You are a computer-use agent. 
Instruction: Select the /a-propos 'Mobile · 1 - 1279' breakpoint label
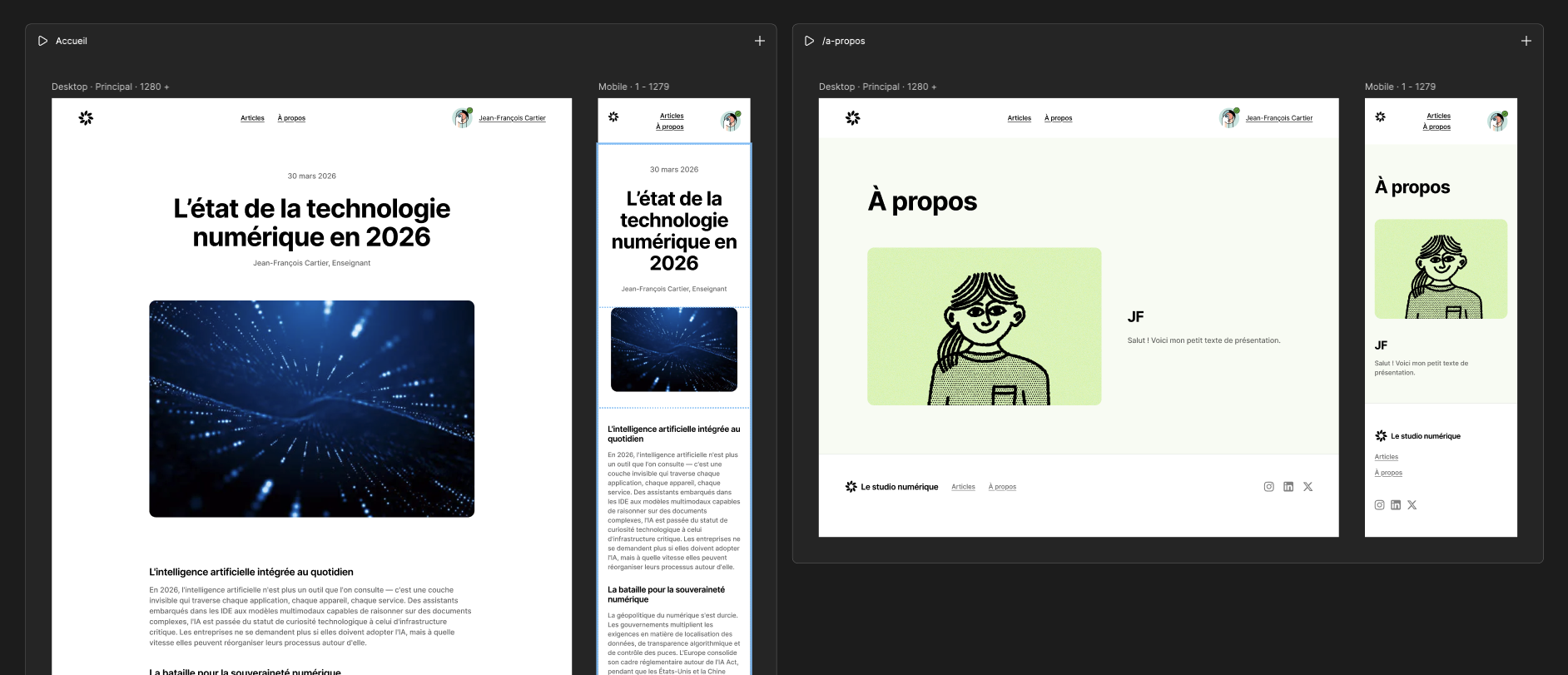(x=1399, y=87)
